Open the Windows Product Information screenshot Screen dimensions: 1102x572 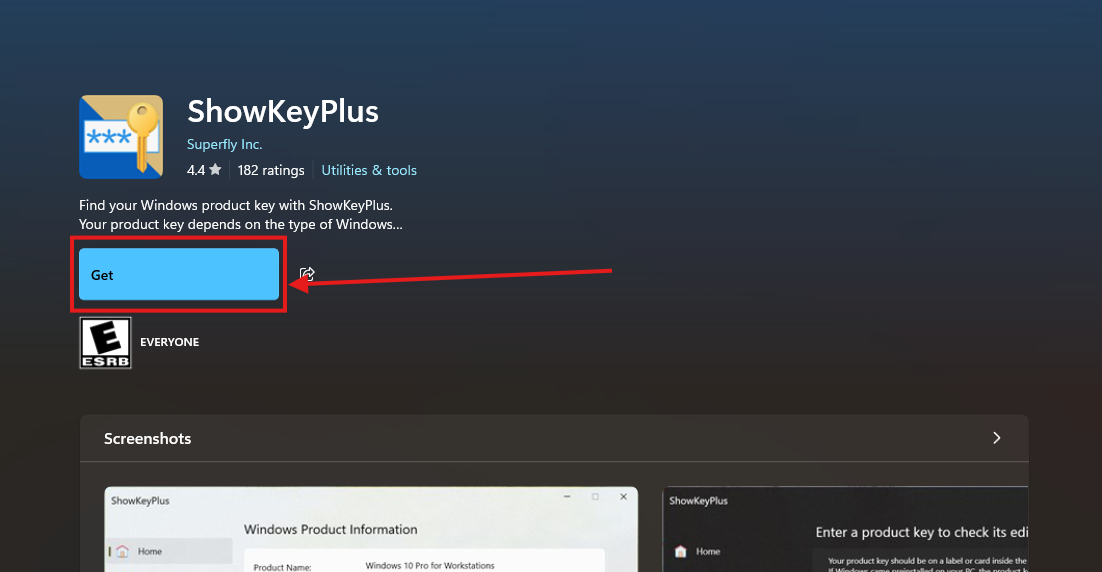[x=371, y=529]
